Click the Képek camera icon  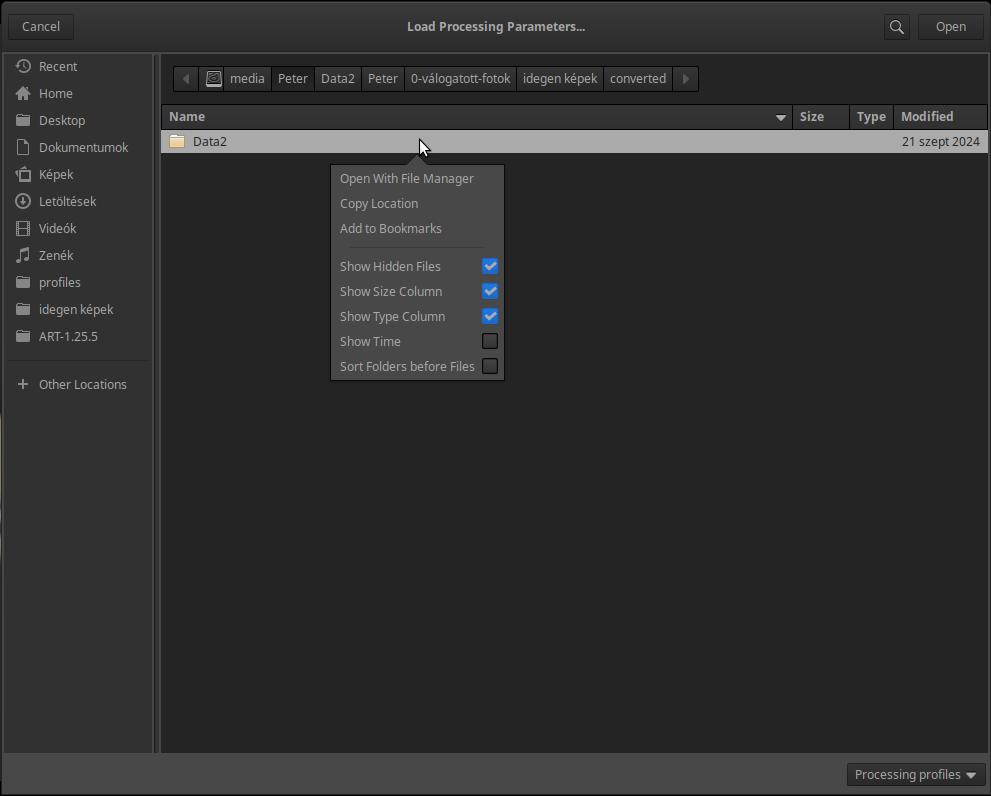click(23, 174)
